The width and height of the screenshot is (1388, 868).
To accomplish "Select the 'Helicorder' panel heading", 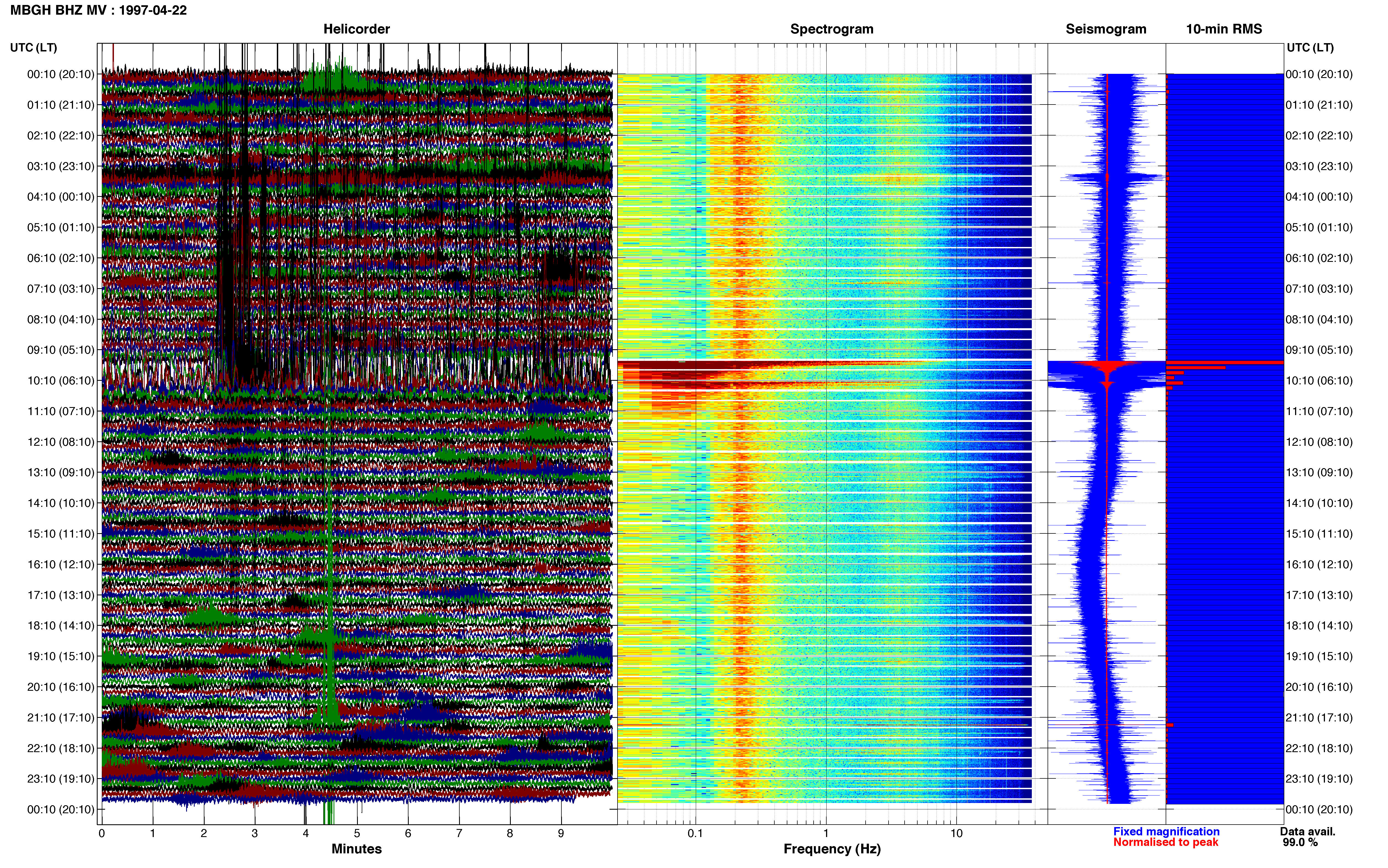I will tap(356, 29).
